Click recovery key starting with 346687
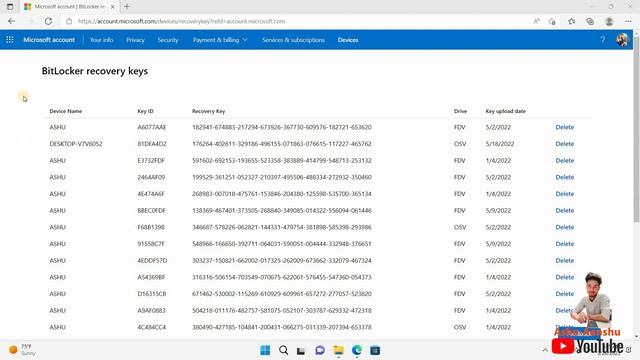Viewport: 640px width, 360px height. pos(282,227)
